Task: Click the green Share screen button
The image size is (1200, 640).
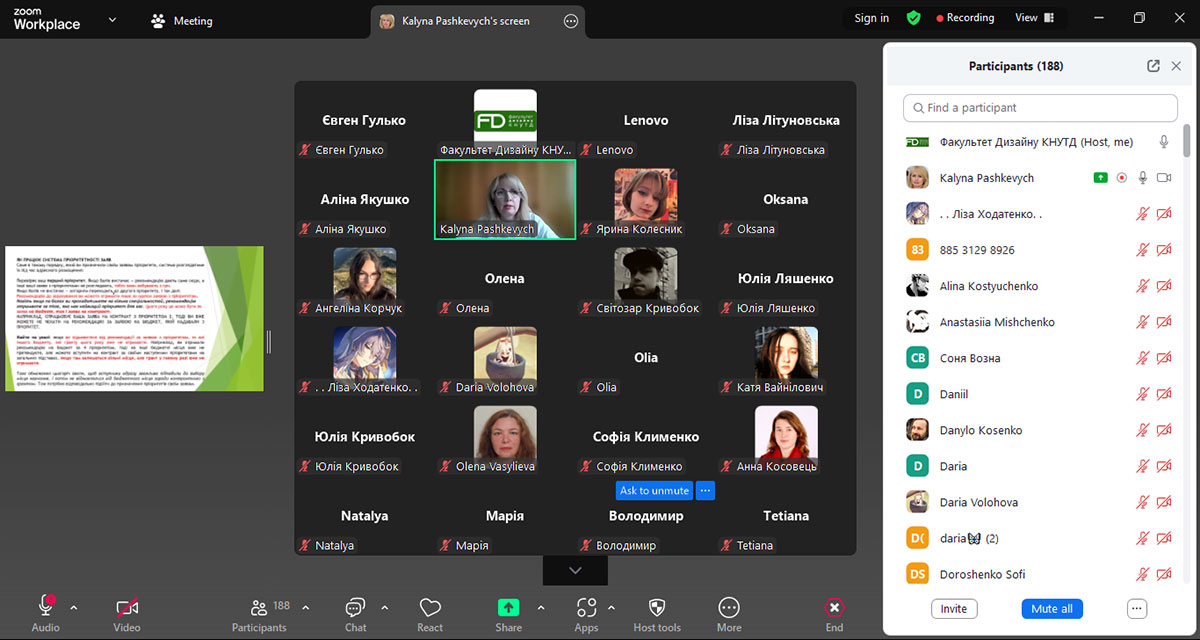Action: point(509,607)
